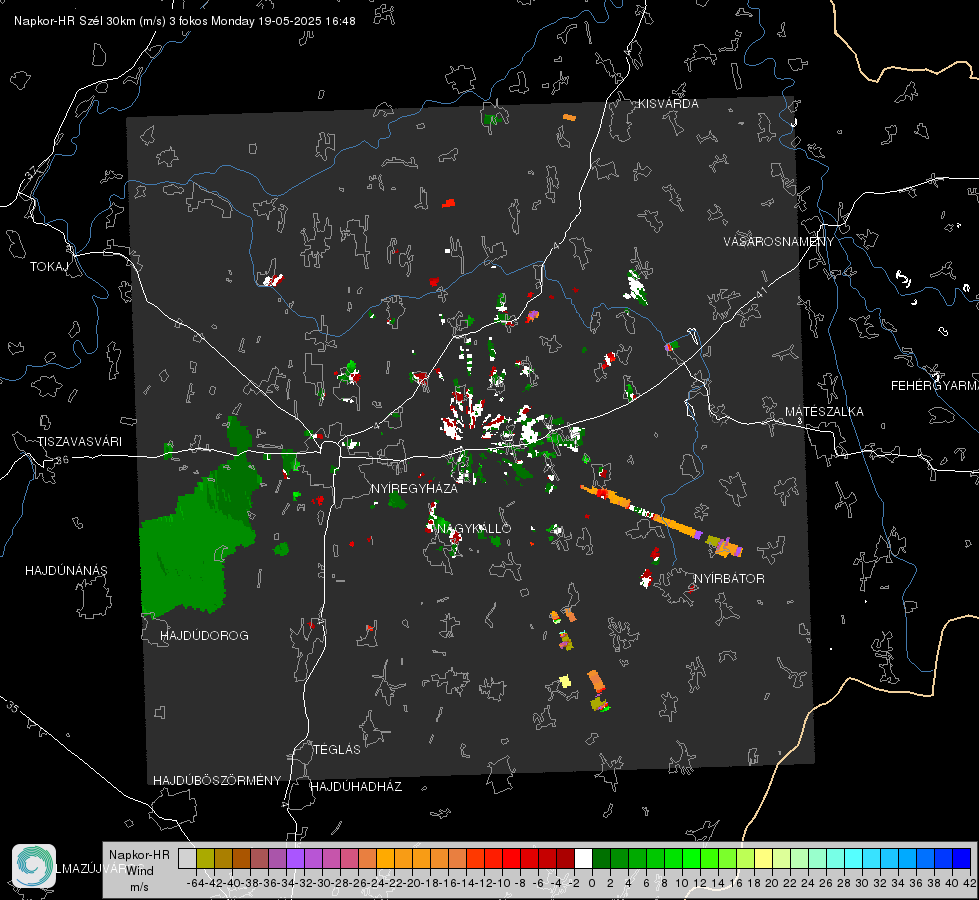Click the yellow legend swatch between 18 and 20

click(x=763, y=858)
